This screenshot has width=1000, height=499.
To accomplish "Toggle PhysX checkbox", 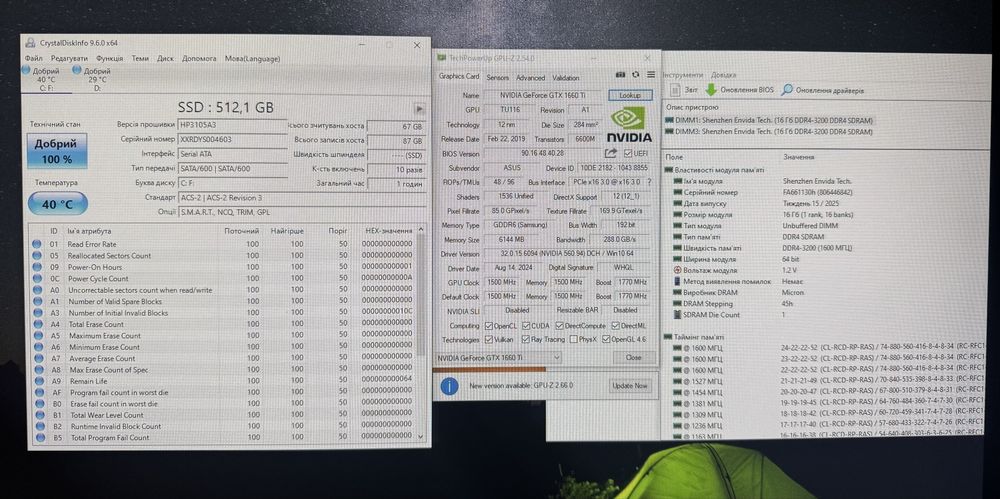I will coord(574,339).
